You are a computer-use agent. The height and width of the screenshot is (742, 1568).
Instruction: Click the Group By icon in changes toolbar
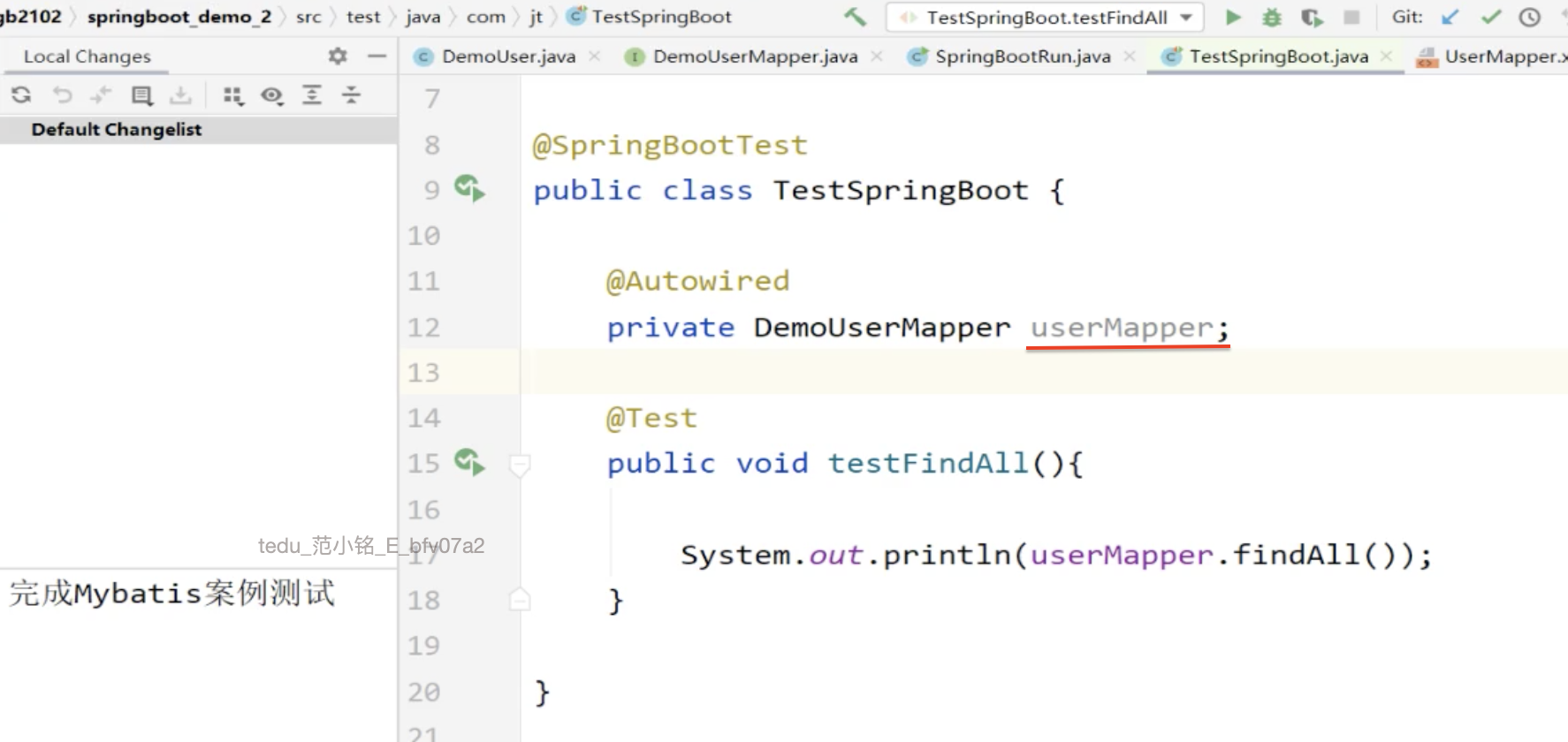pos(233,95)
